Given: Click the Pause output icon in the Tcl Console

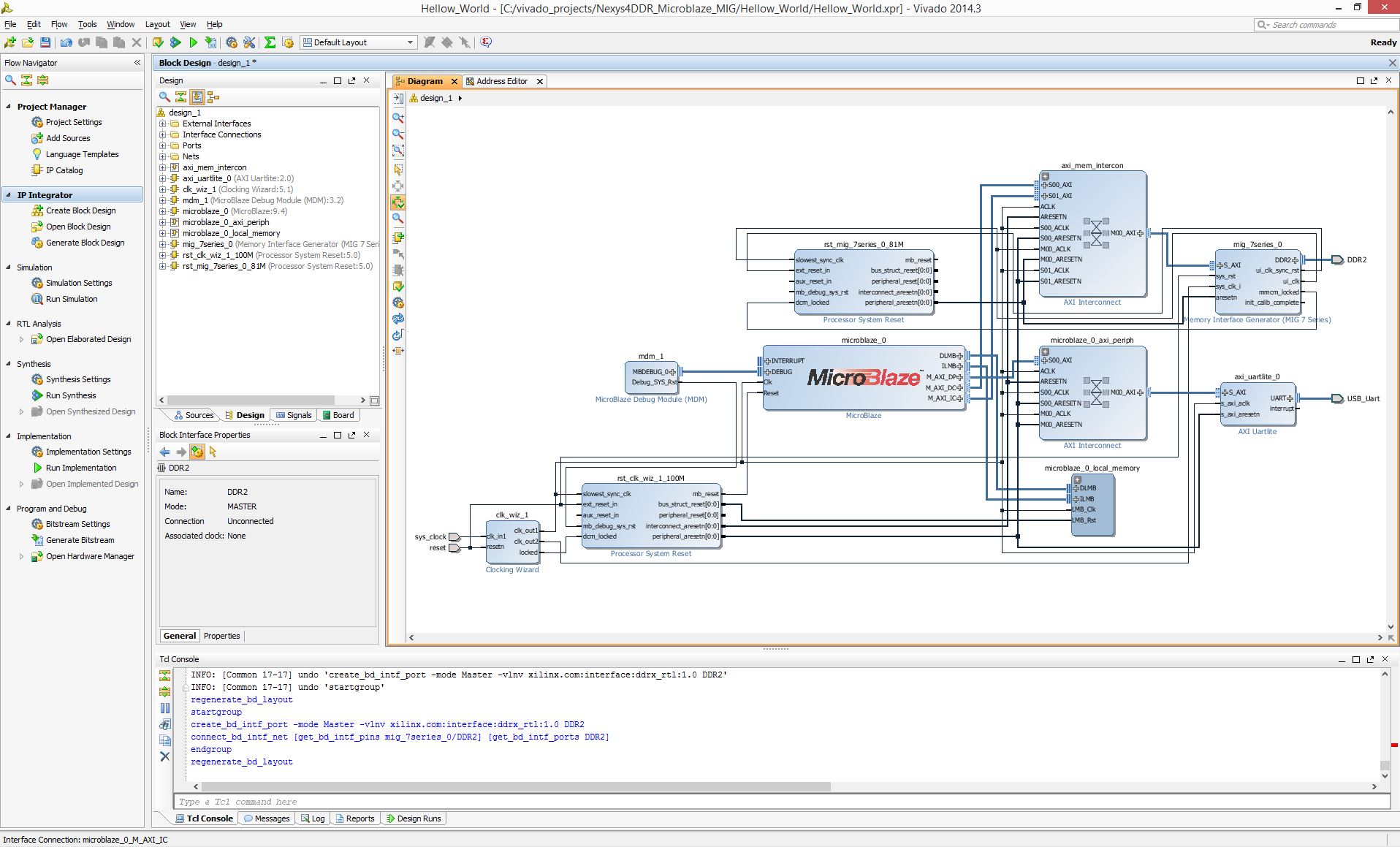Looking at the screenshot, I should click(x=165, y=707).
